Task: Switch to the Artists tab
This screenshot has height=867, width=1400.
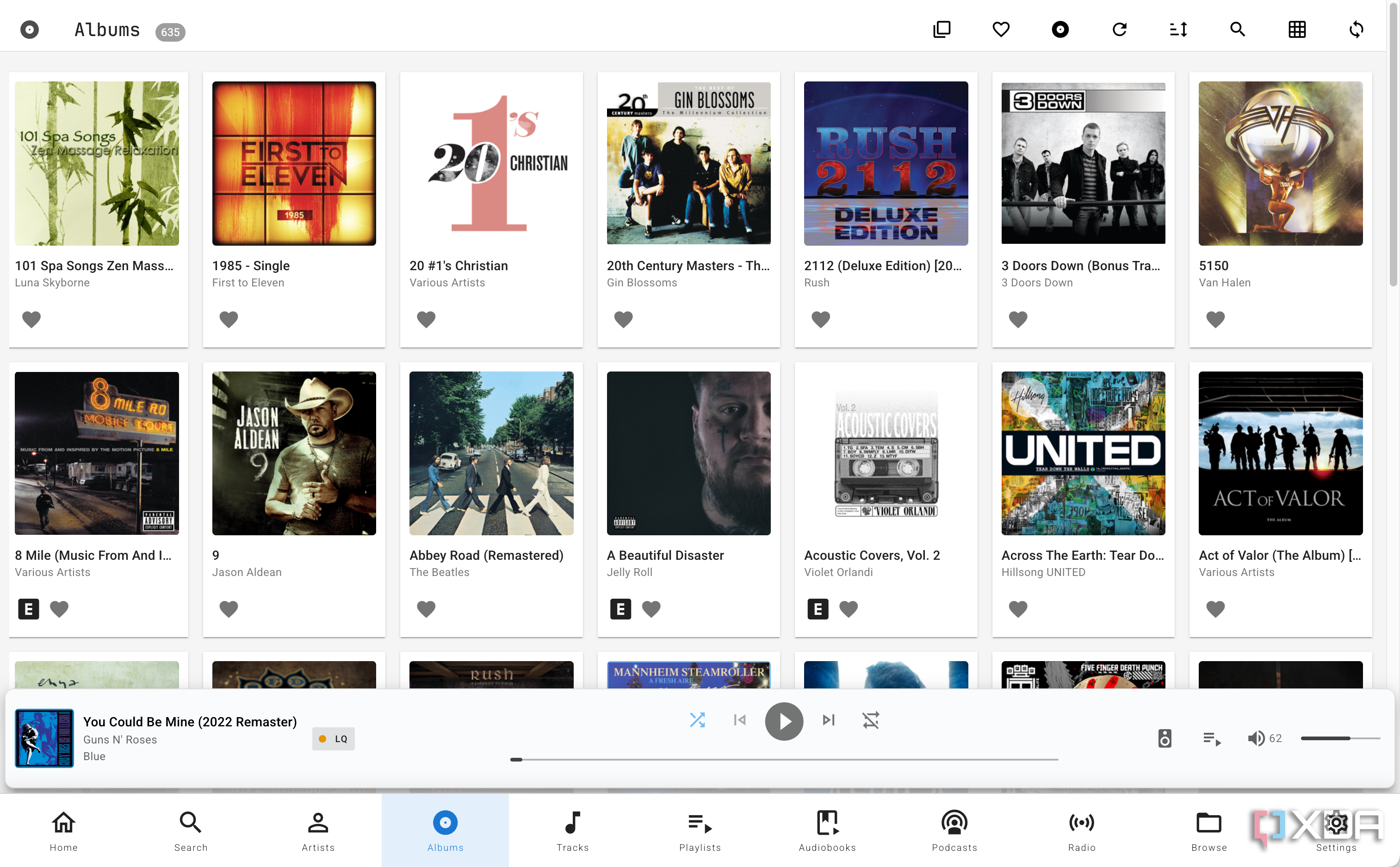Action: (318, 831)
